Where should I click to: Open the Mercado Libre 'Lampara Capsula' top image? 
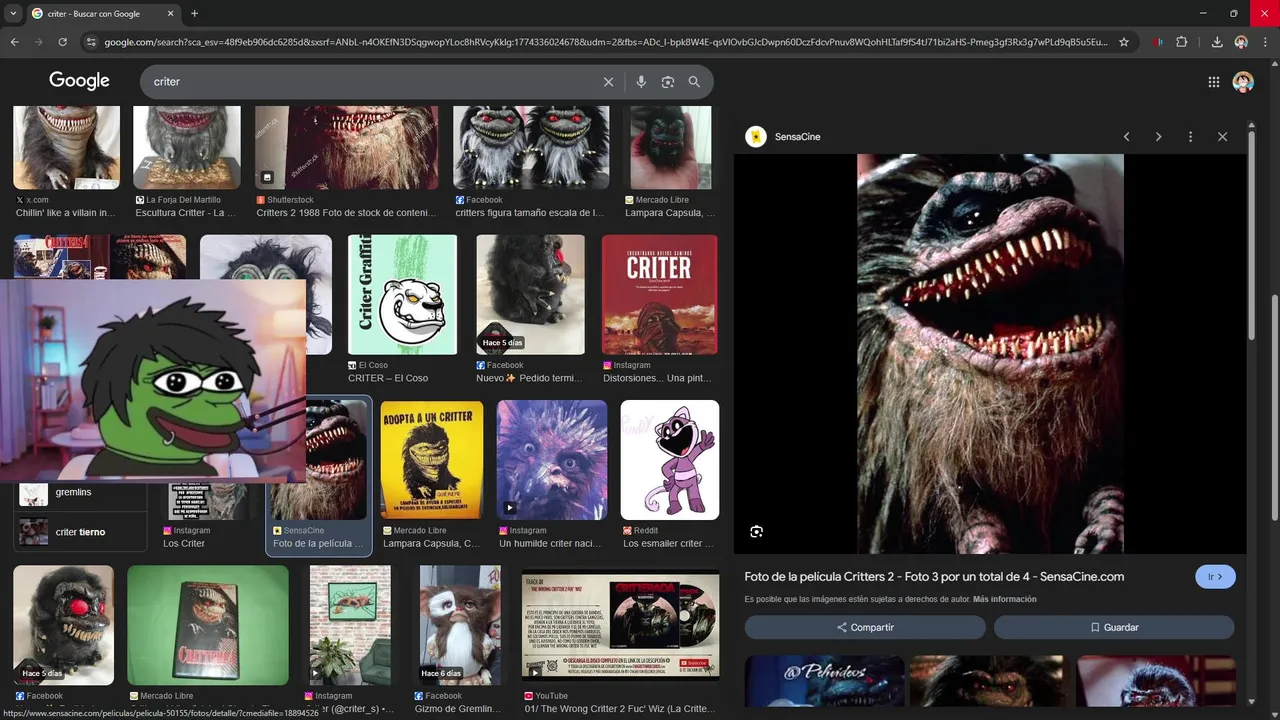point(670,147)
